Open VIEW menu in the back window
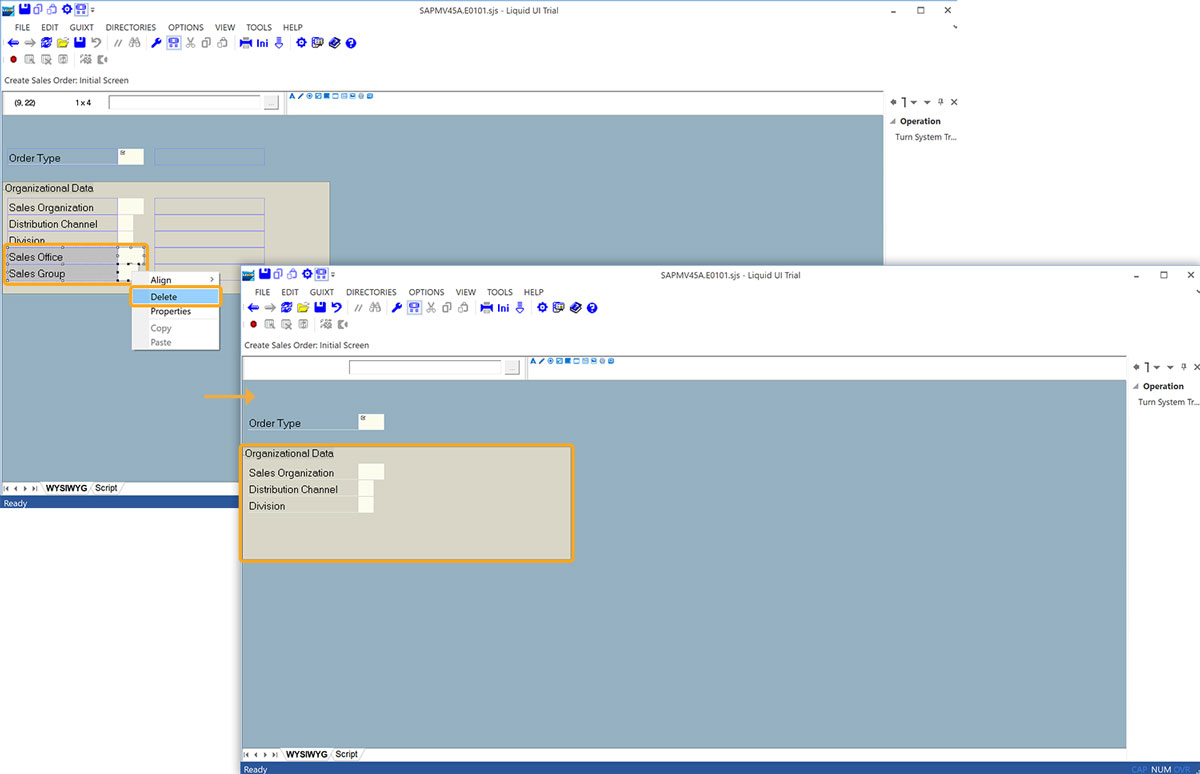 (x=225, y=27)
